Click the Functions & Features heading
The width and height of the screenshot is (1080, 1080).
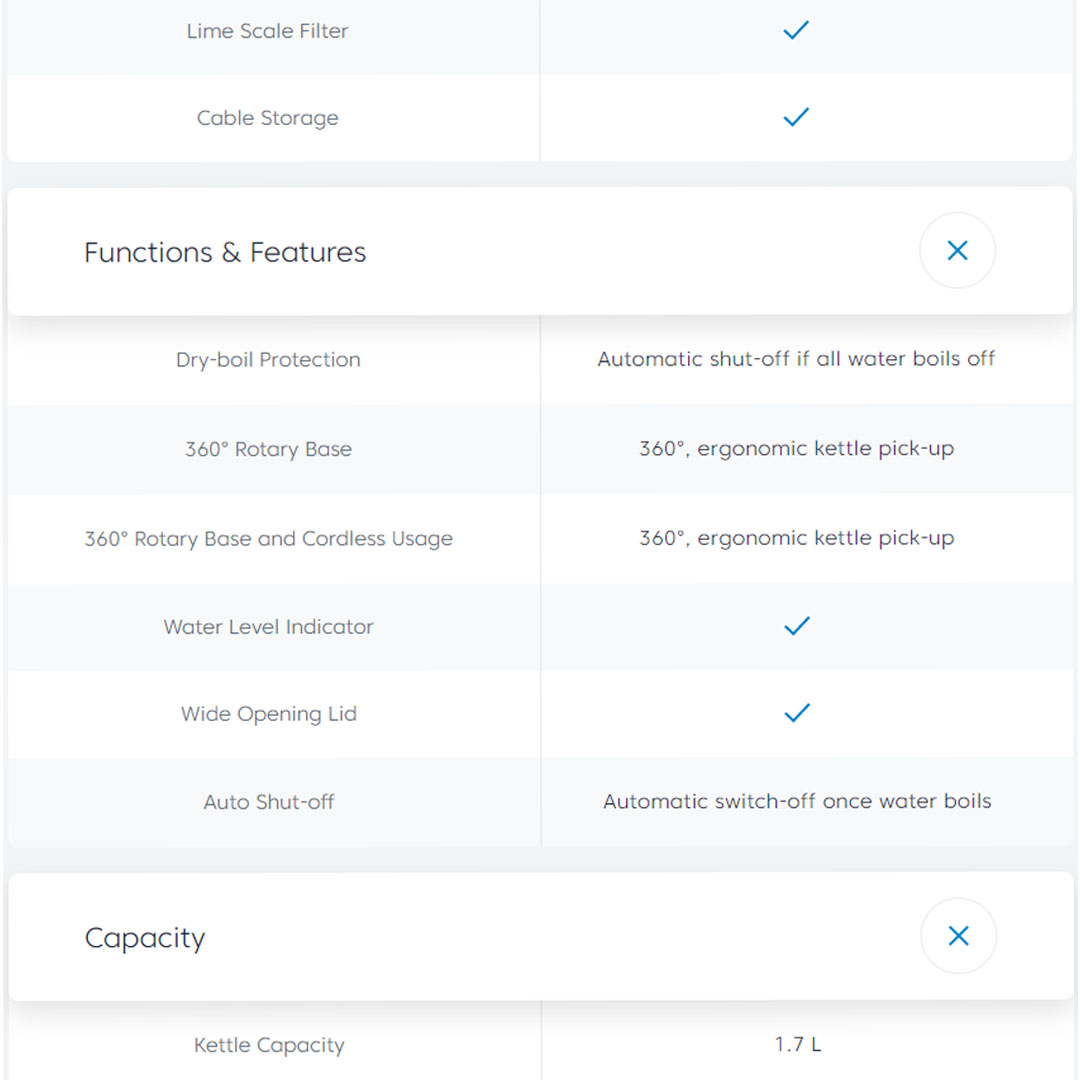tap(225, 252)
